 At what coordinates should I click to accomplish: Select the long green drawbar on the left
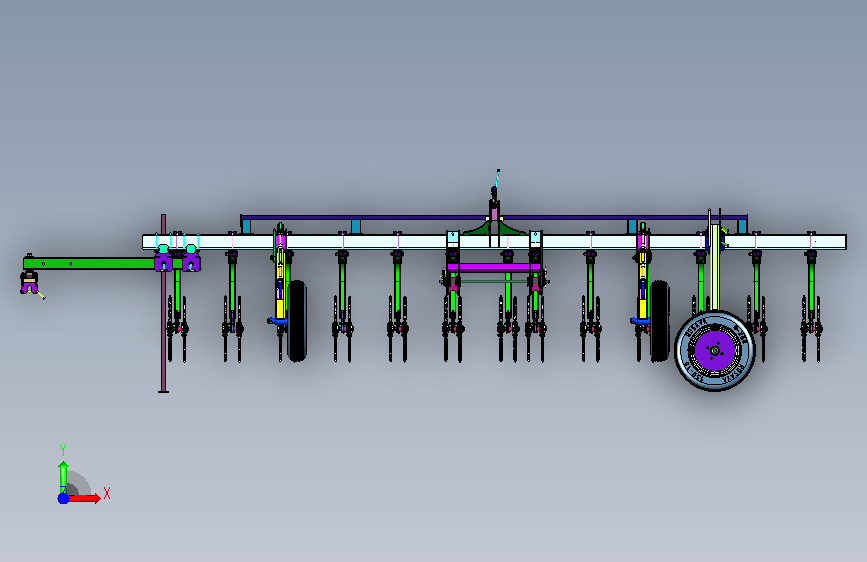click(x=89, y=263)
